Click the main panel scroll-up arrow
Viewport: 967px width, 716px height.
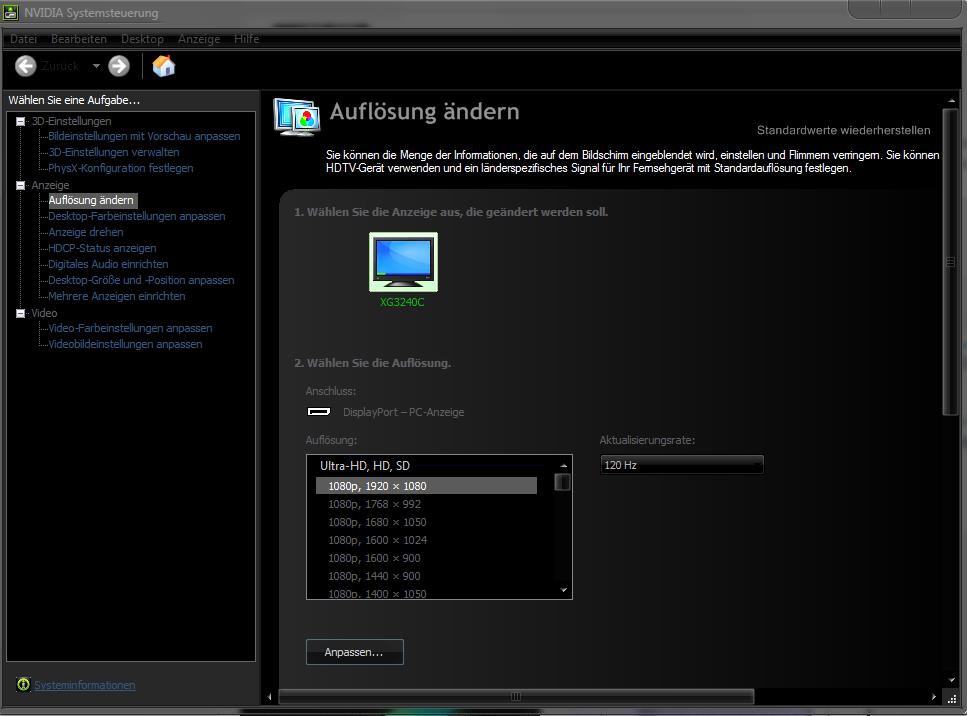point(951,100)
